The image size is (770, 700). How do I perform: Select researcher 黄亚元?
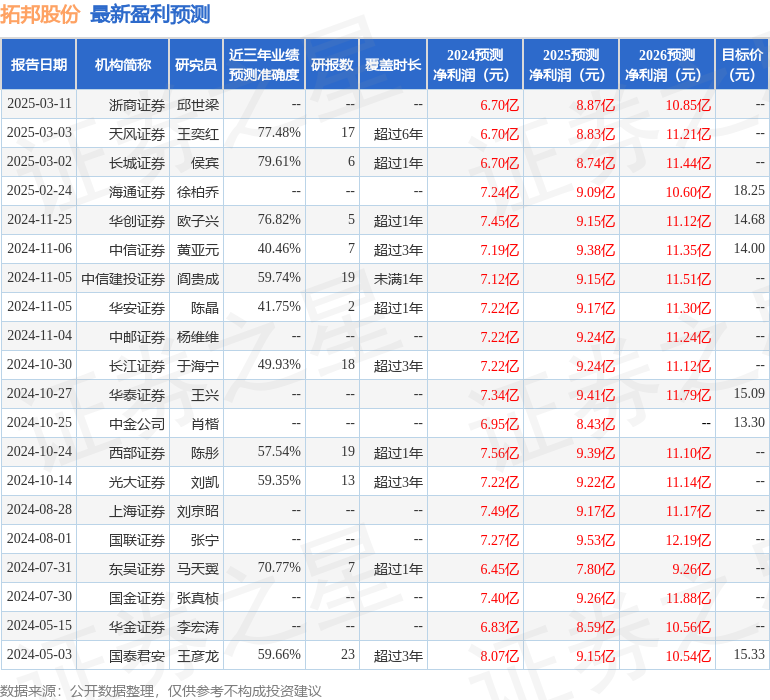click(197, 250)
